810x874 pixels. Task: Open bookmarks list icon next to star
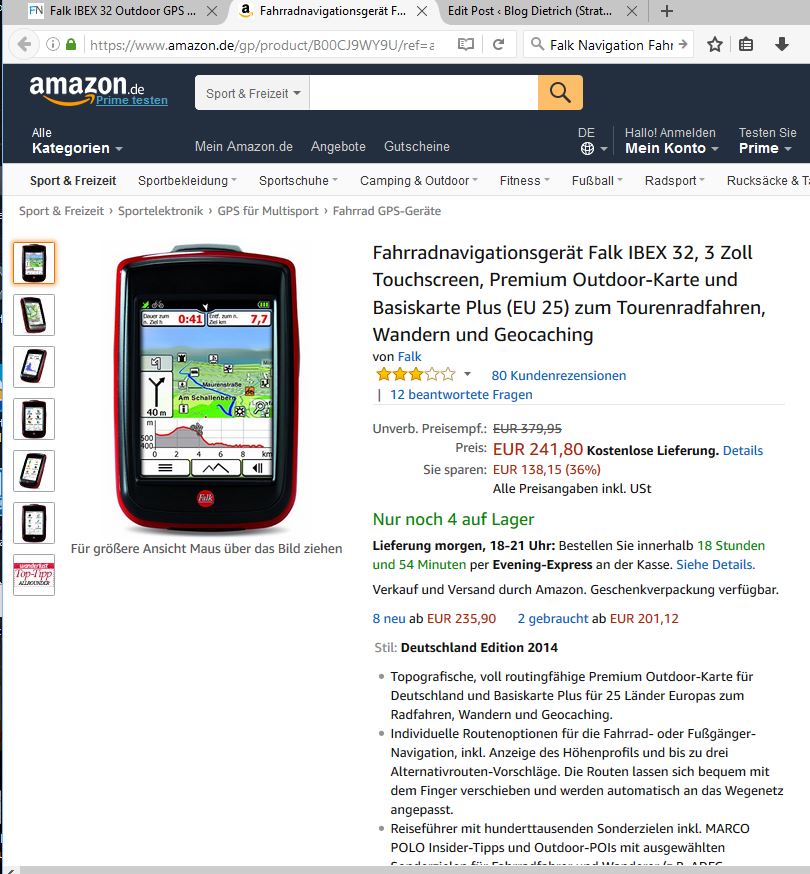pyautogui.click(x=746, y=45)
